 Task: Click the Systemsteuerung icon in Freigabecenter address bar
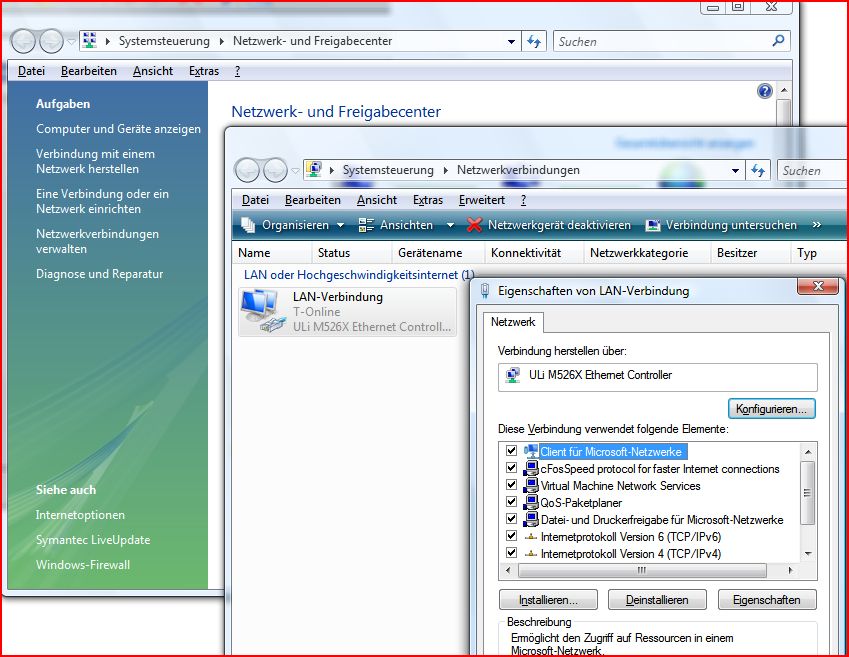pyautogui.click(x=90, y=40)
